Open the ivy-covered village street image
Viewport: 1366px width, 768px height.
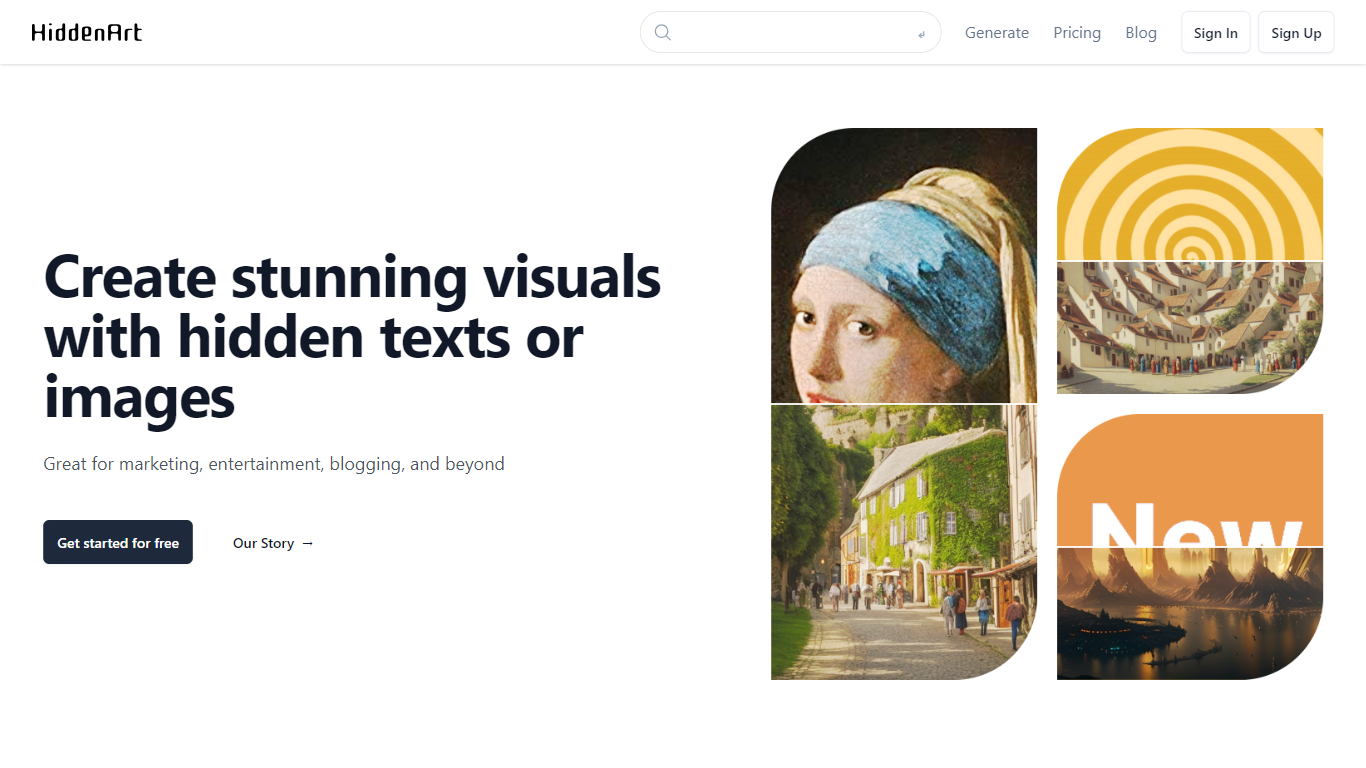pos(903,542)
